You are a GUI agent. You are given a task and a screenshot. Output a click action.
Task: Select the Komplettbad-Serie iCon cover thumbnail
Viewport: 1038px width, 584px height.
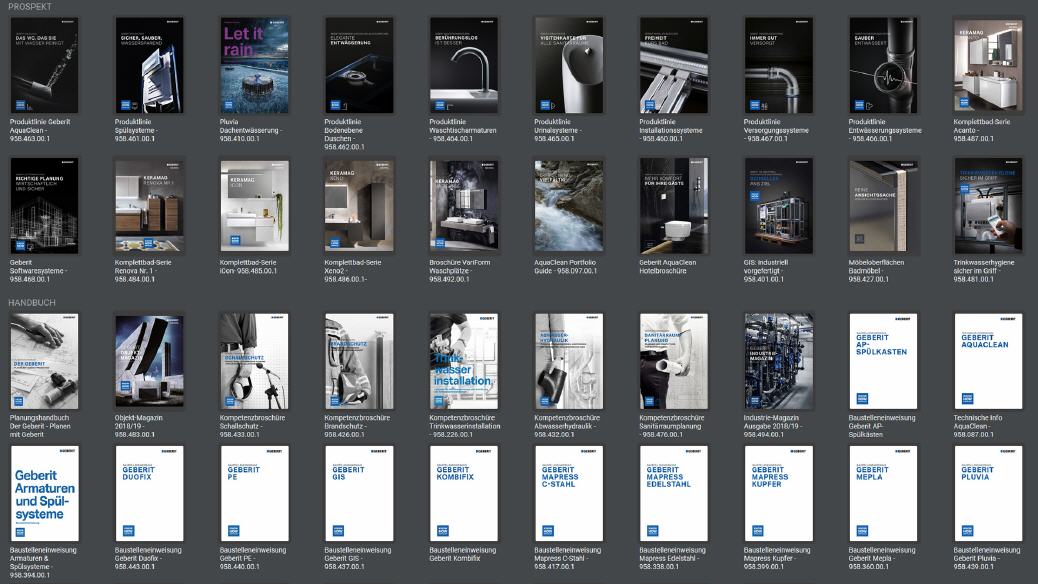[254, 206]
